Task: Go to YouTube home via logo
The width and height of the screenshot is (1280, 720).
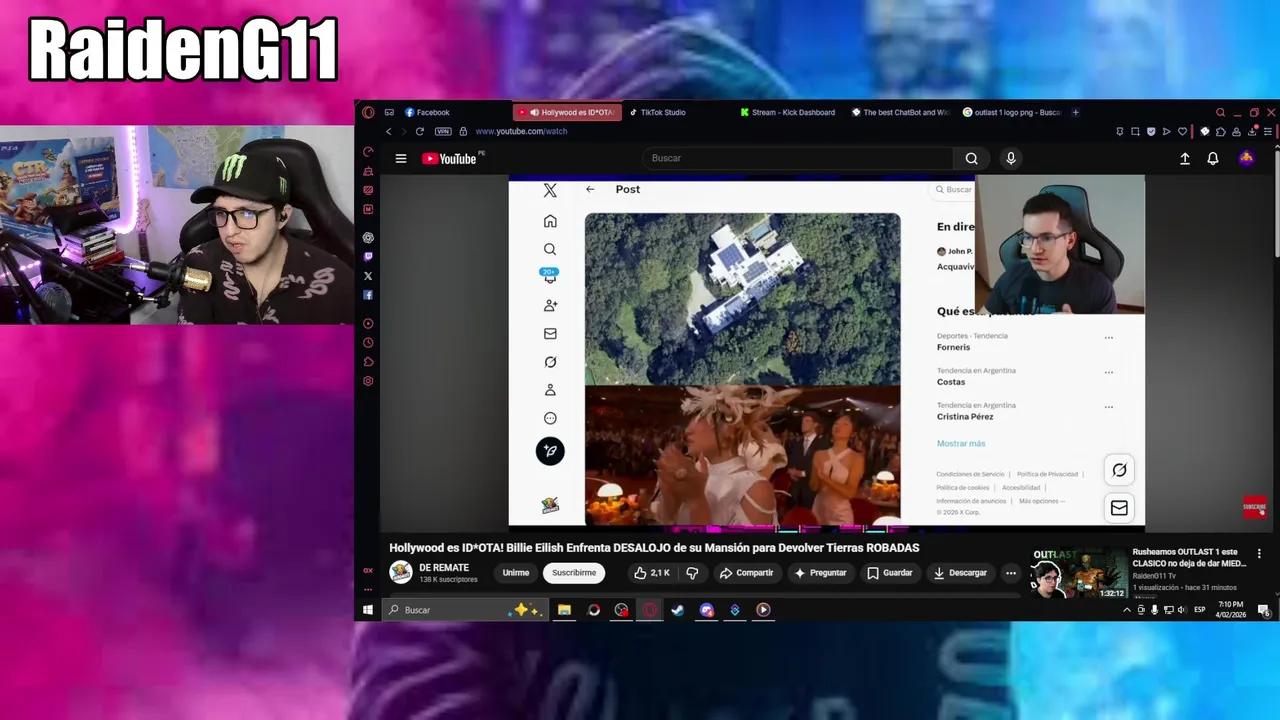Action: click(x=449, y=158)
